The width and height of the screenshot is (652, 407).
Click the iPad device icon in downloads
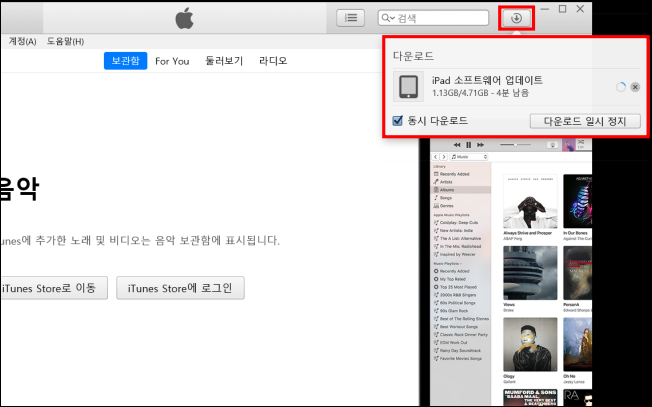pos(408,86)
